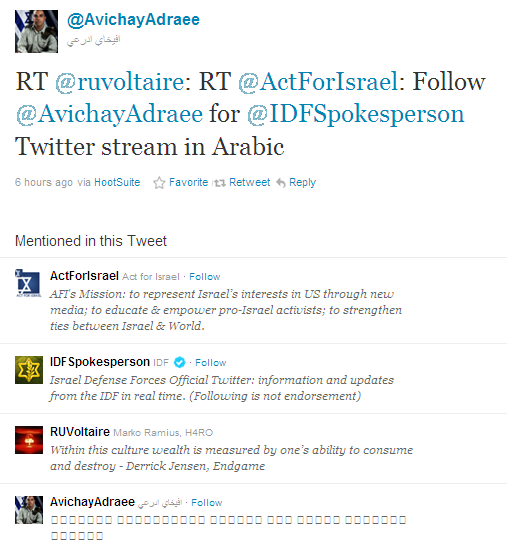This screenshot has height=547, width=532.
Task: Open the @ActForIsrael mention in the tweet
Action: 318,82
